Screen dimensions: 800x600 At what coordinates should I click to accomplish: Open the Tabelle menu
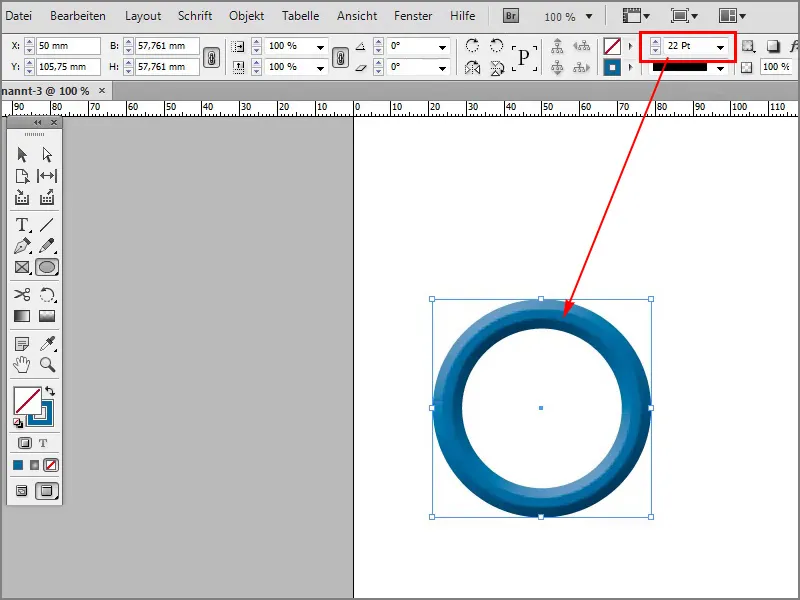301,16
